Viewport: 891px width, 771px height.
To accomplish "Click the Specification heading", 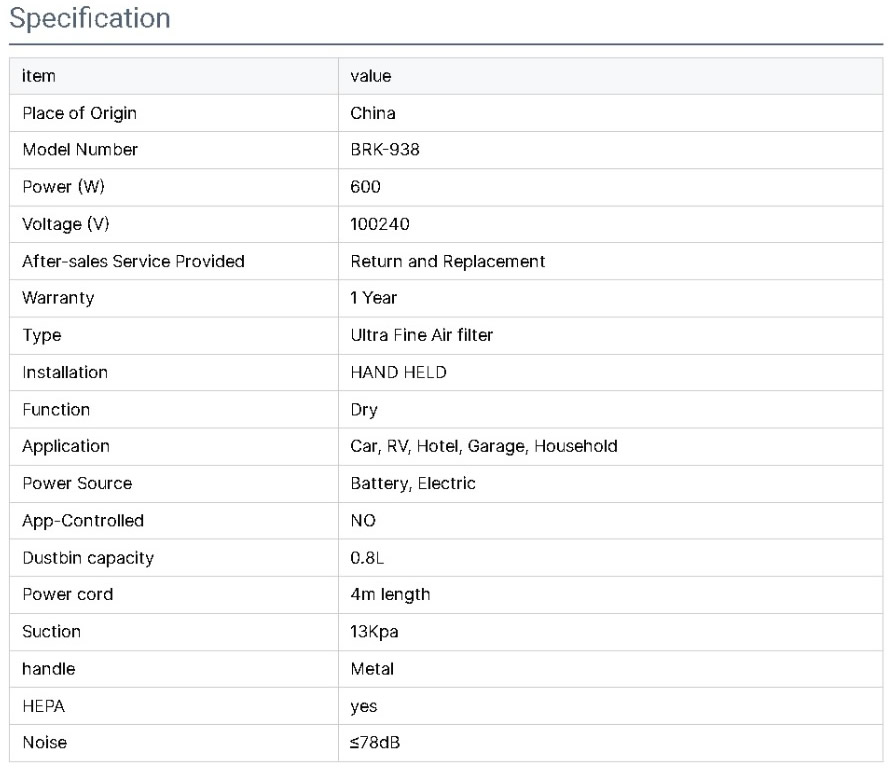I will (90, 18).
